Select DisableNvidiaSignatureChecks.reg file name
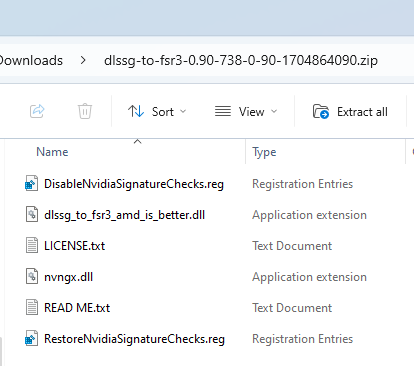This screenshot has width=414, height=366. [134, 184]
